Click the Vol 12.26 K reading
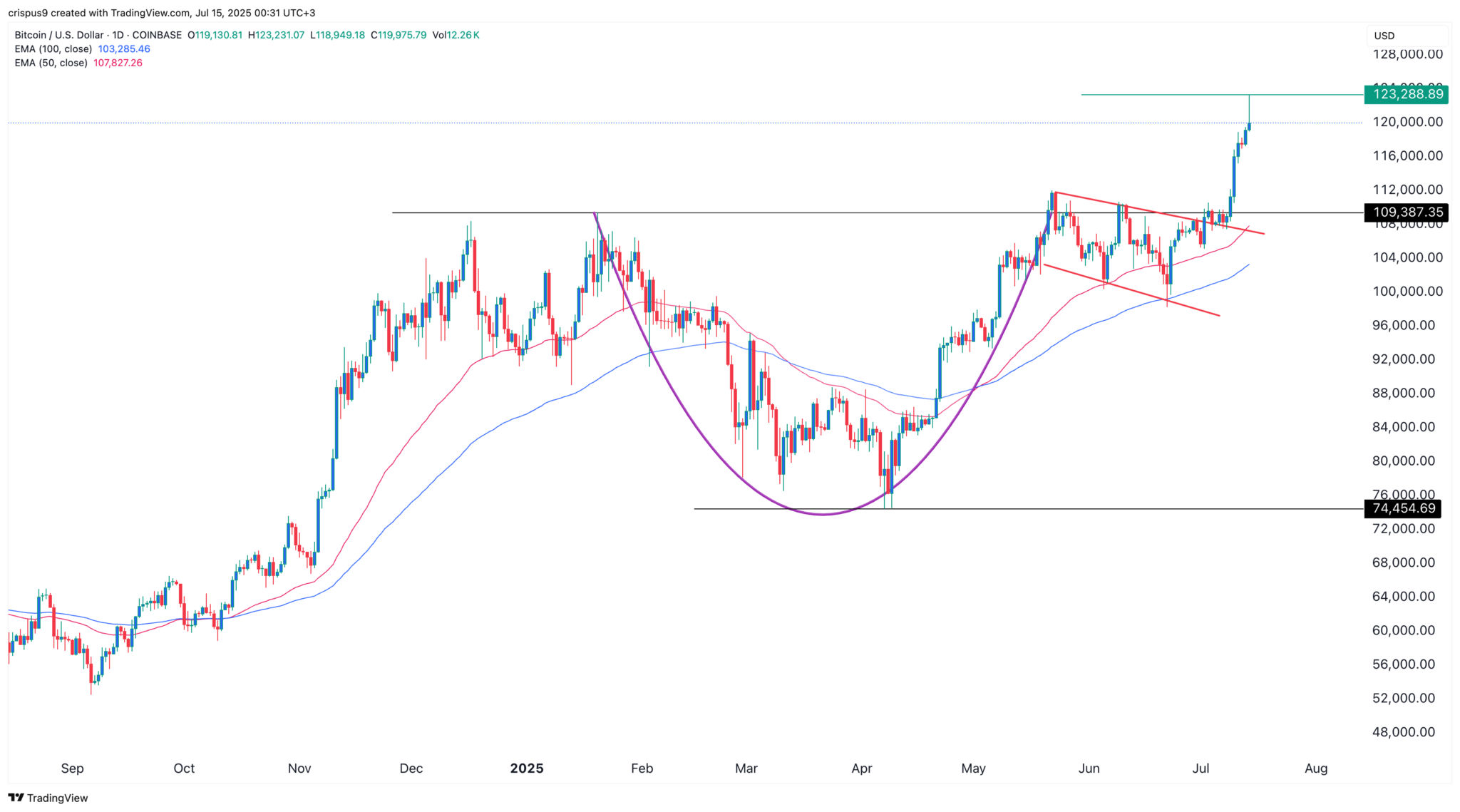1460x812 pixels. click(x=456, y=35)
